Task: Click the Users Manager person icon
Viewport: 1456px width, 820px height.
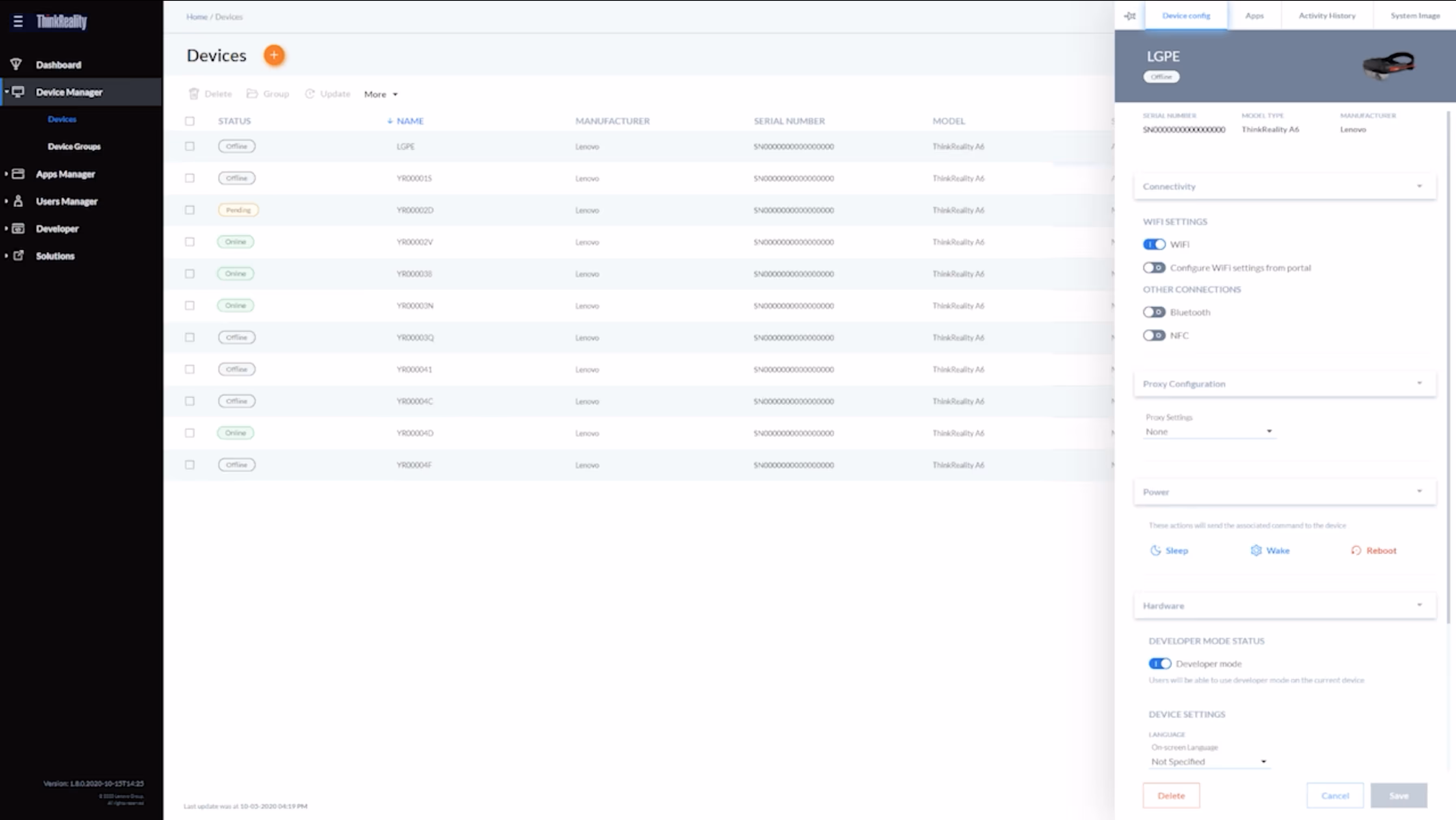Action: coord(18,201)
